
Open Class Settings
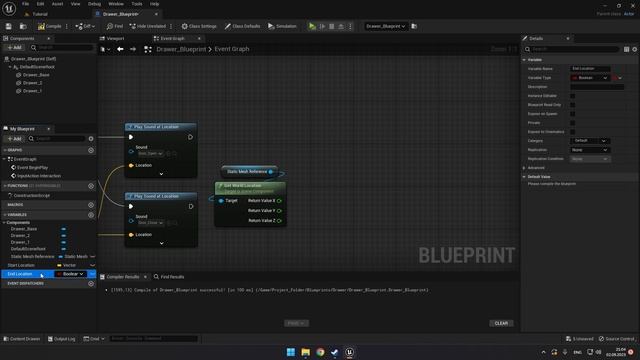tap(199, 26)
